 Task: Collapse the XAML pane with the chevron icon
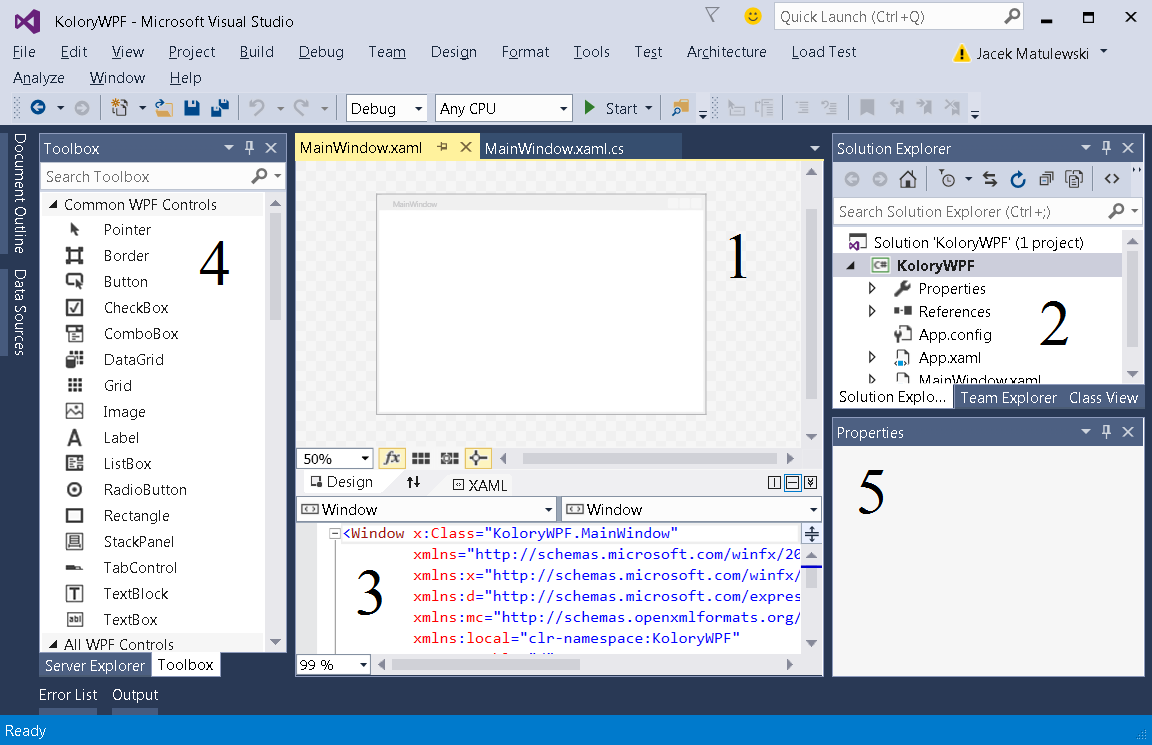[810, 483]
